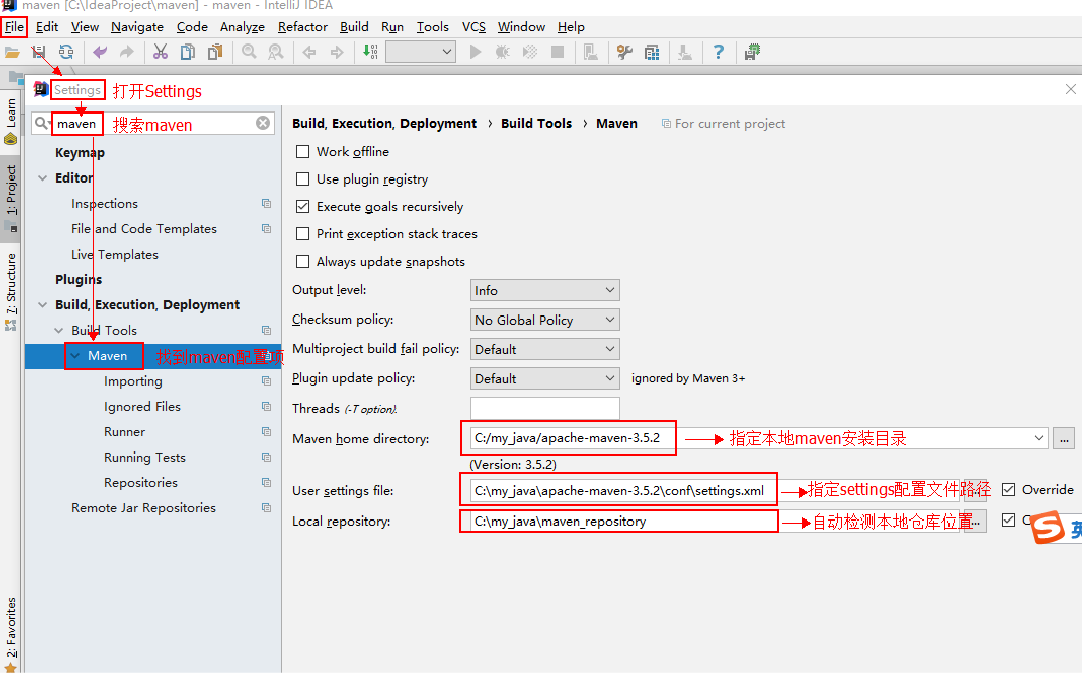Click the Redo arrow icon
The height and width of the screenshot is (676, 1082).
point(127,52)
